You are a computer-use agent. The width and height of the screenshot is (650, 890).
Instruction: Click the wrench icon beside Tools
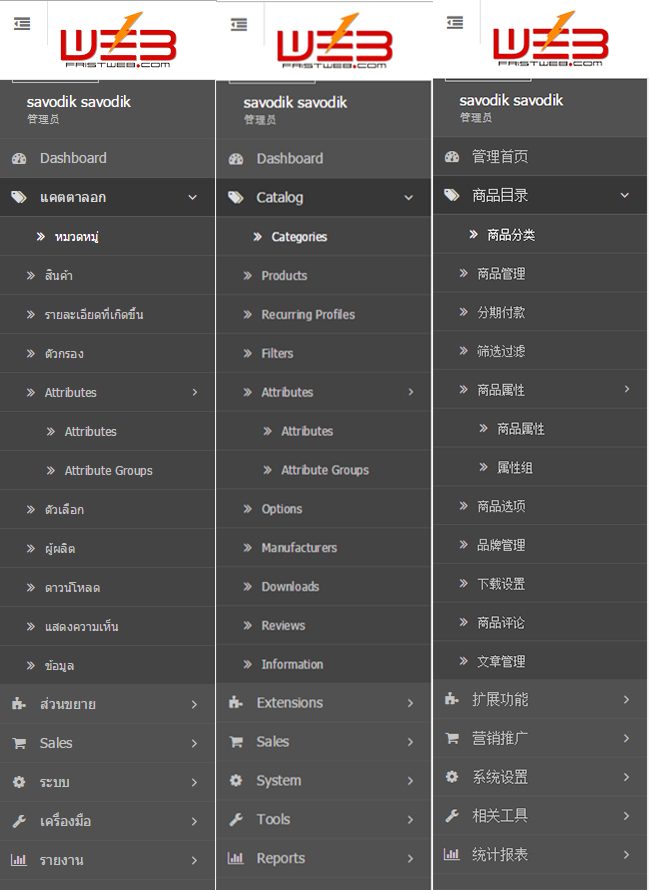[x=236, y=820]
